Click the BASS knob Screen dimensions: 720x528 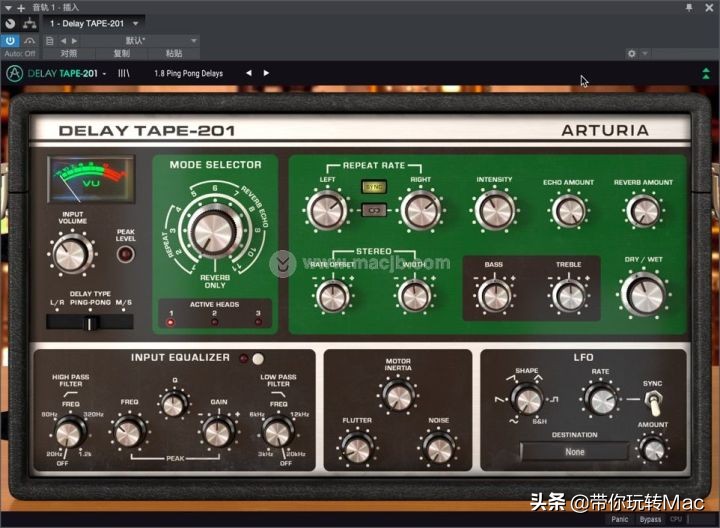pyautogui.click(x=494, y=295)
